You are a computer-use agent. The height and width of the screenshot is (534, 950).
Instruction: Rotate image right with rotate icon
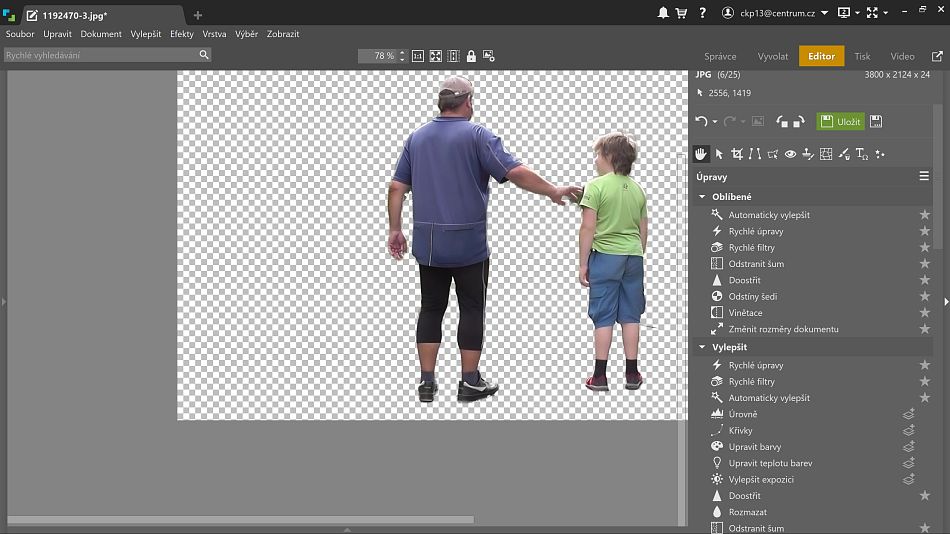pyautogui.click(x=798, y=121)
